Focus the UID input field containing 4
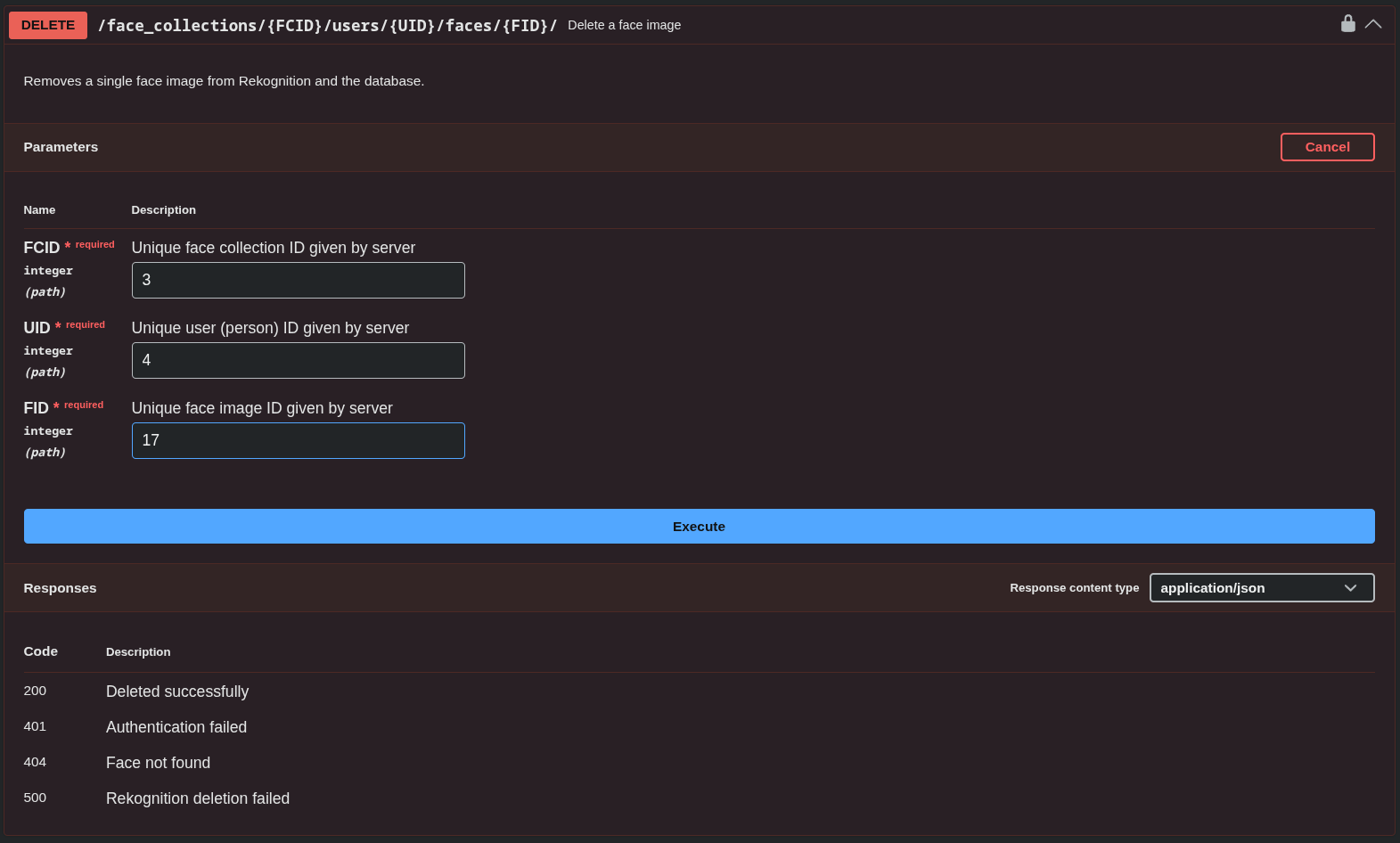This screenshot has height=843, width=1400. coord(299,360)
